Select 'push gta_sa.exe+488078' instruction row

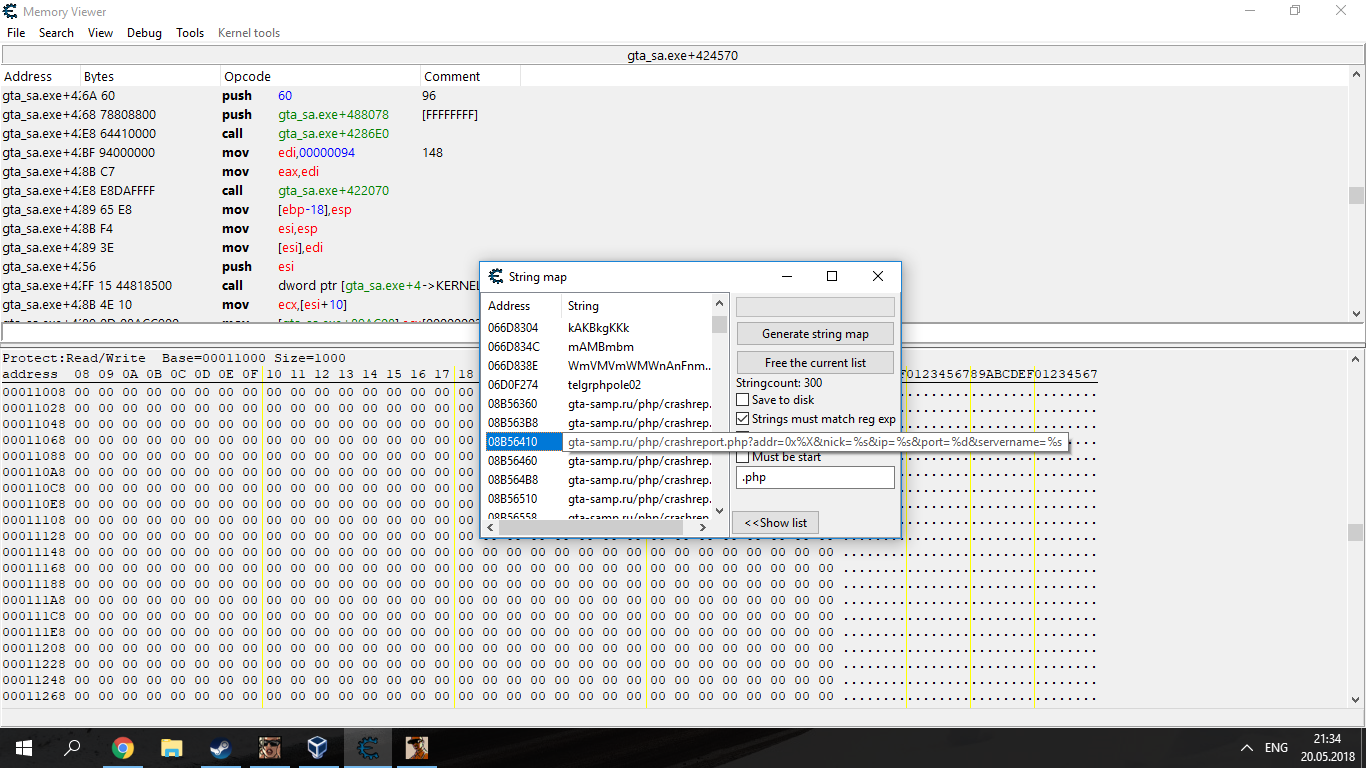[x=673, y=115]
